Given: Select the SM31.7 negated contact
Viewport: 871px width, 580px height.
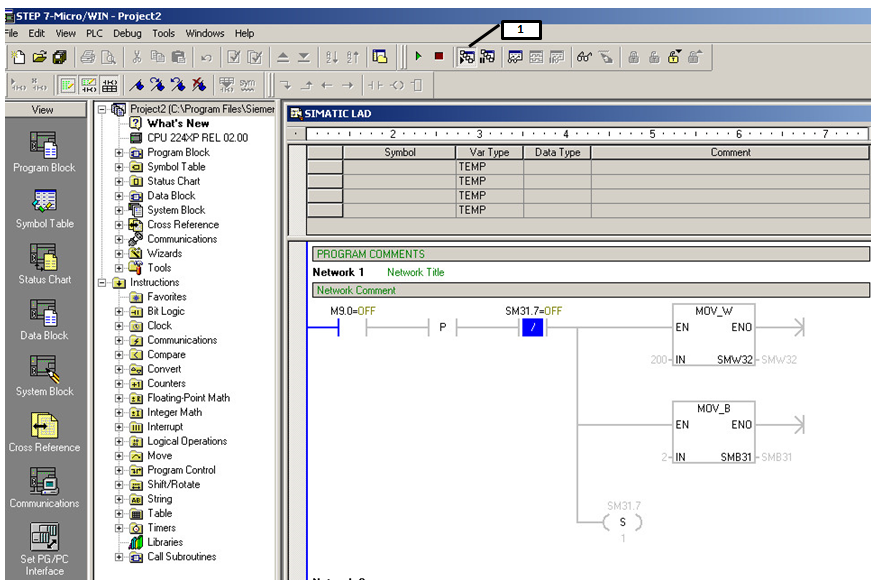Looking at the screenshot, I should click(x=533, y=327).
